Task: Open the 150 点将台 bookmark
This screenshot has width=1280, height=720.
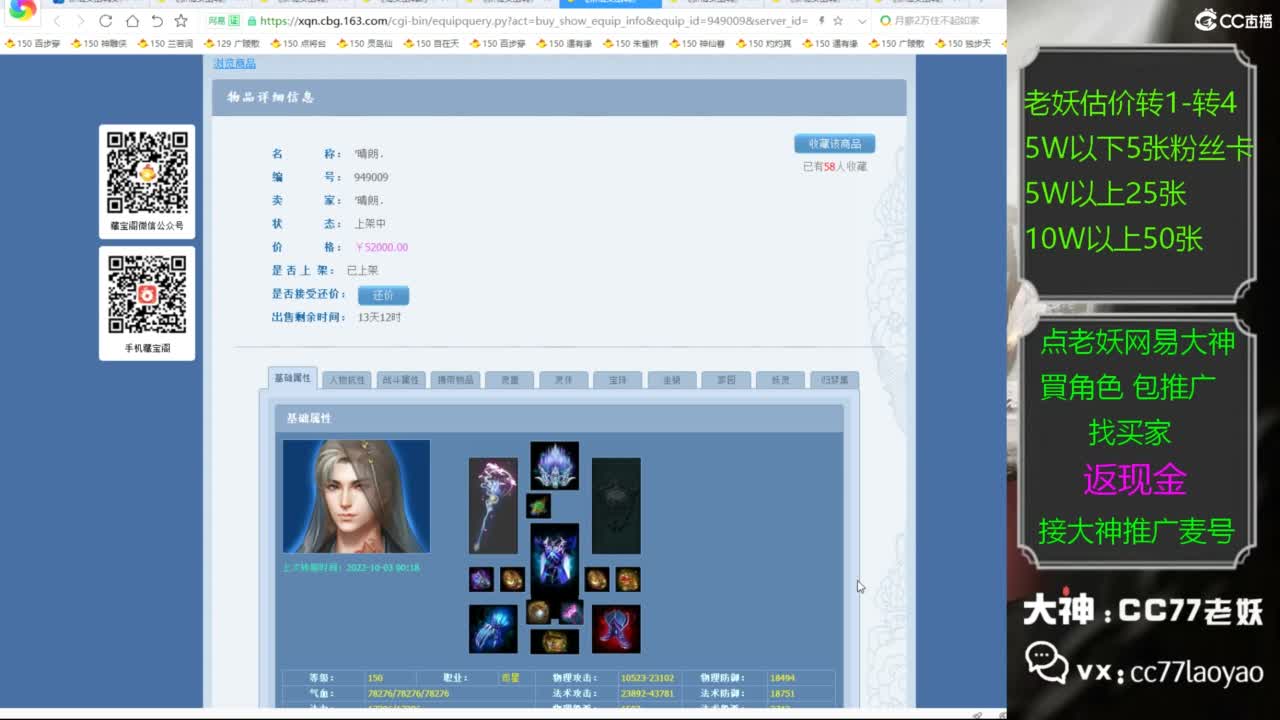Action: (x=297, y=43)
